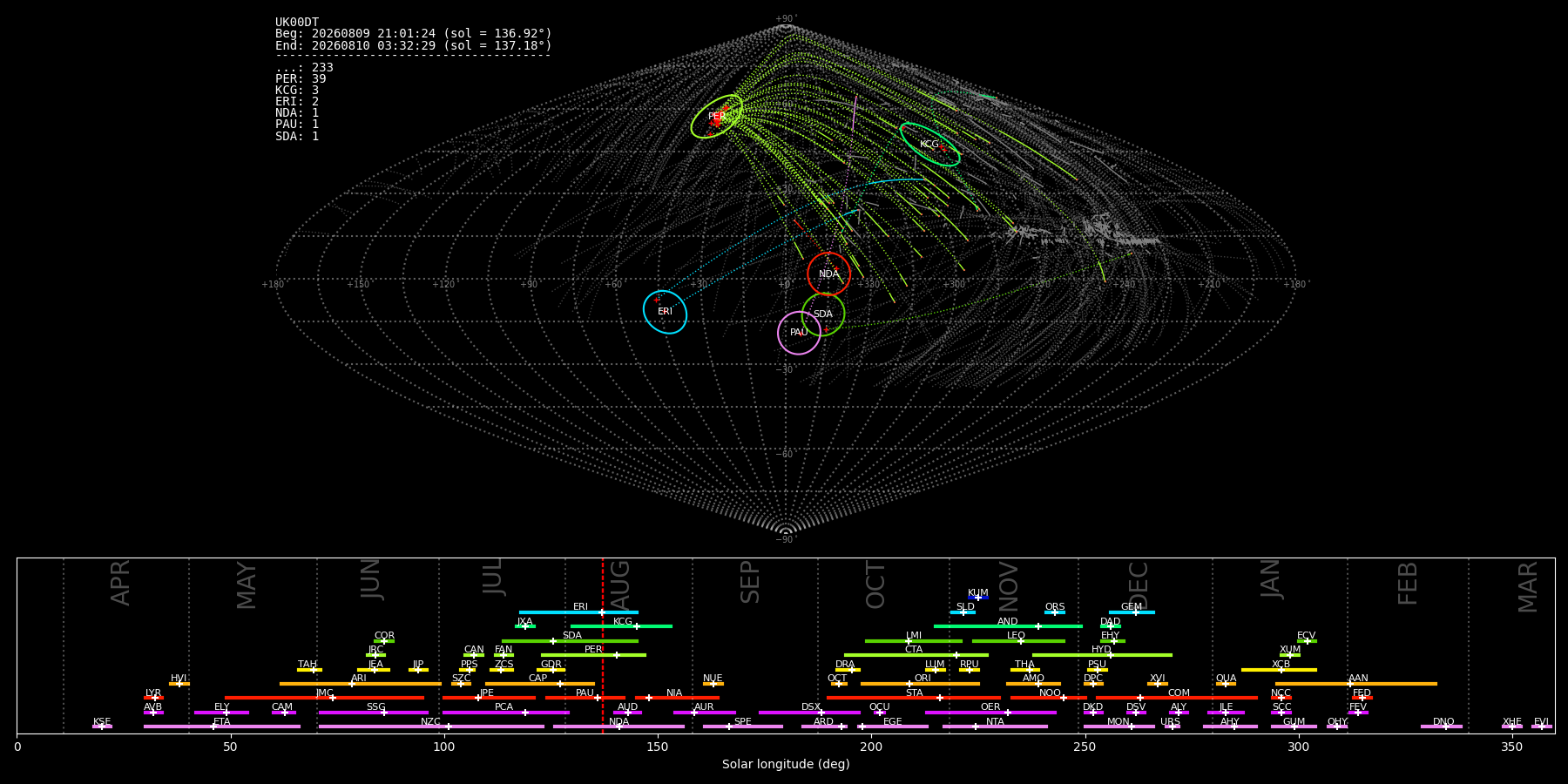Click the KUM shower bar

(978, 598)
